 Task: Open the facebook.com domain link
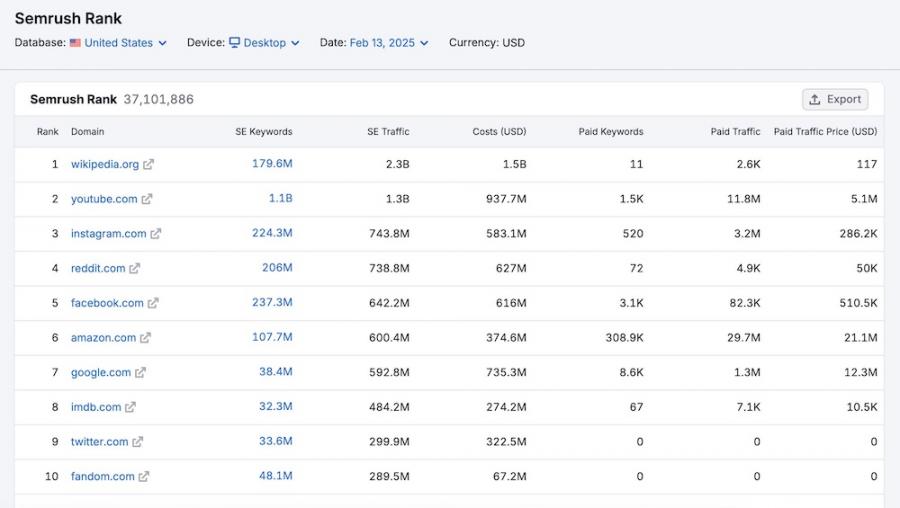(x=107, y=303)
